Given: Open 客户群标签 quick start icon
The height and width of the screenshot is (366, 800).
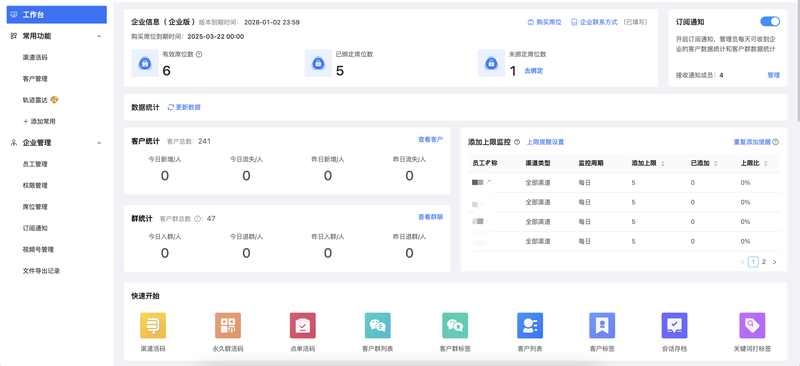Looking at the screenshot, I should [455, 326].
